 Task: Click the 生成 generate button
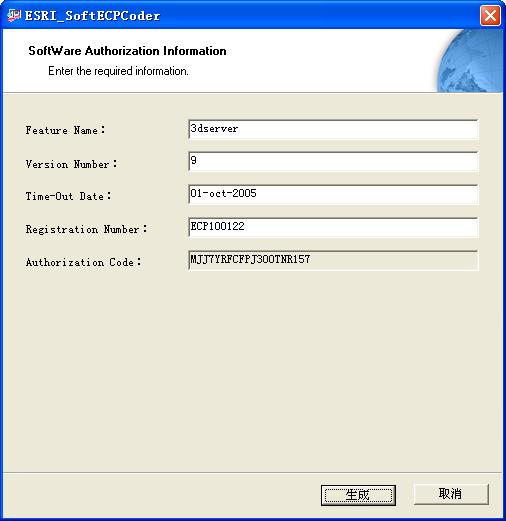click(x=358, y=495)
